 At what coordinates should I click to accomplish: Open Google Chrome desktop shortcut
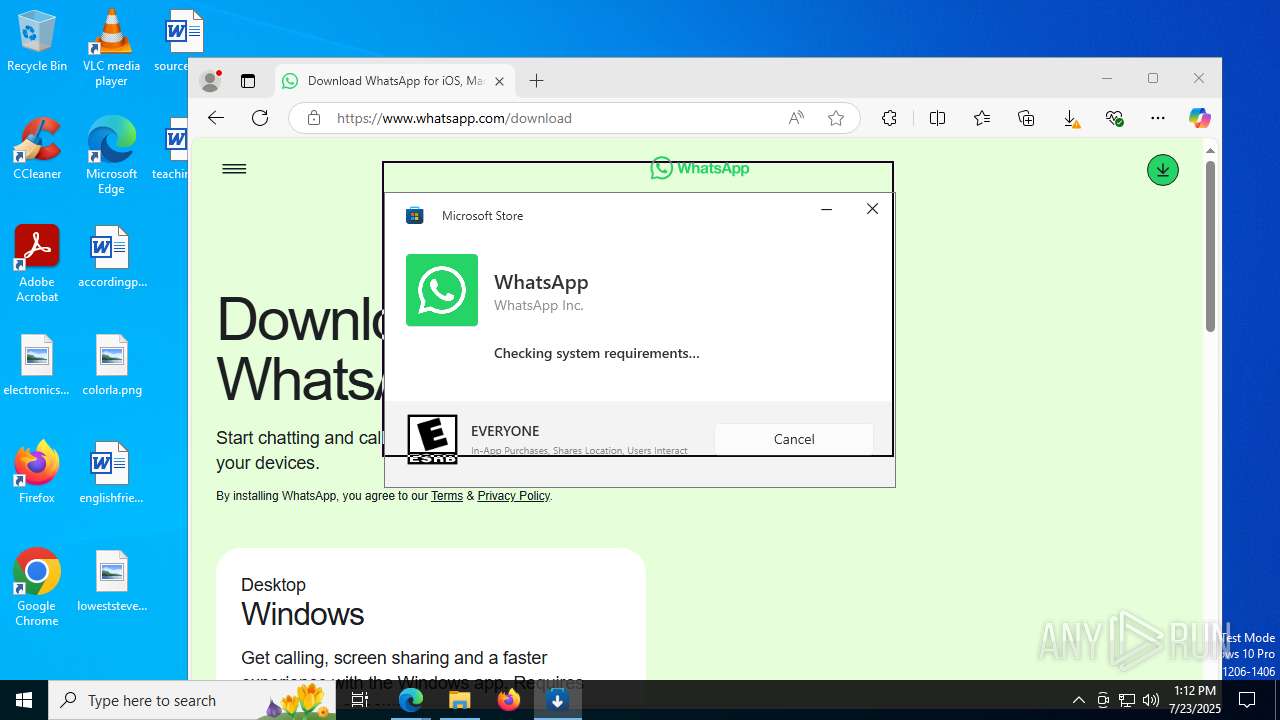(x=37, y=588)
